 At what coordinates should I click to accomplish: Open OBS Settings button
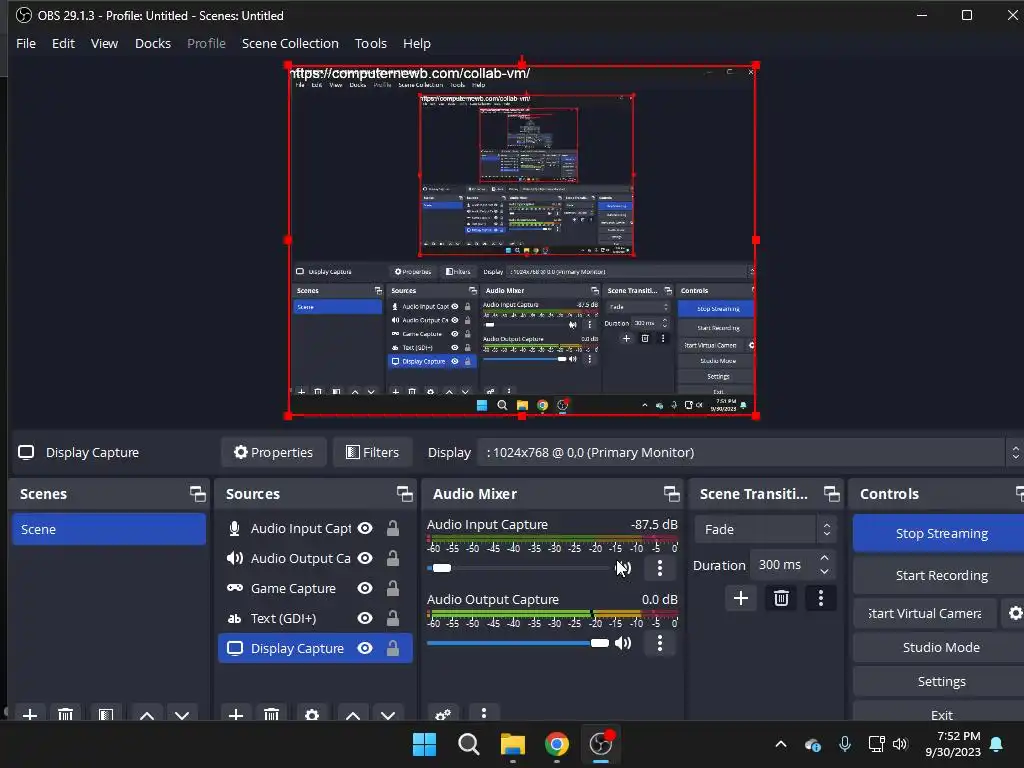click(940, 681)
